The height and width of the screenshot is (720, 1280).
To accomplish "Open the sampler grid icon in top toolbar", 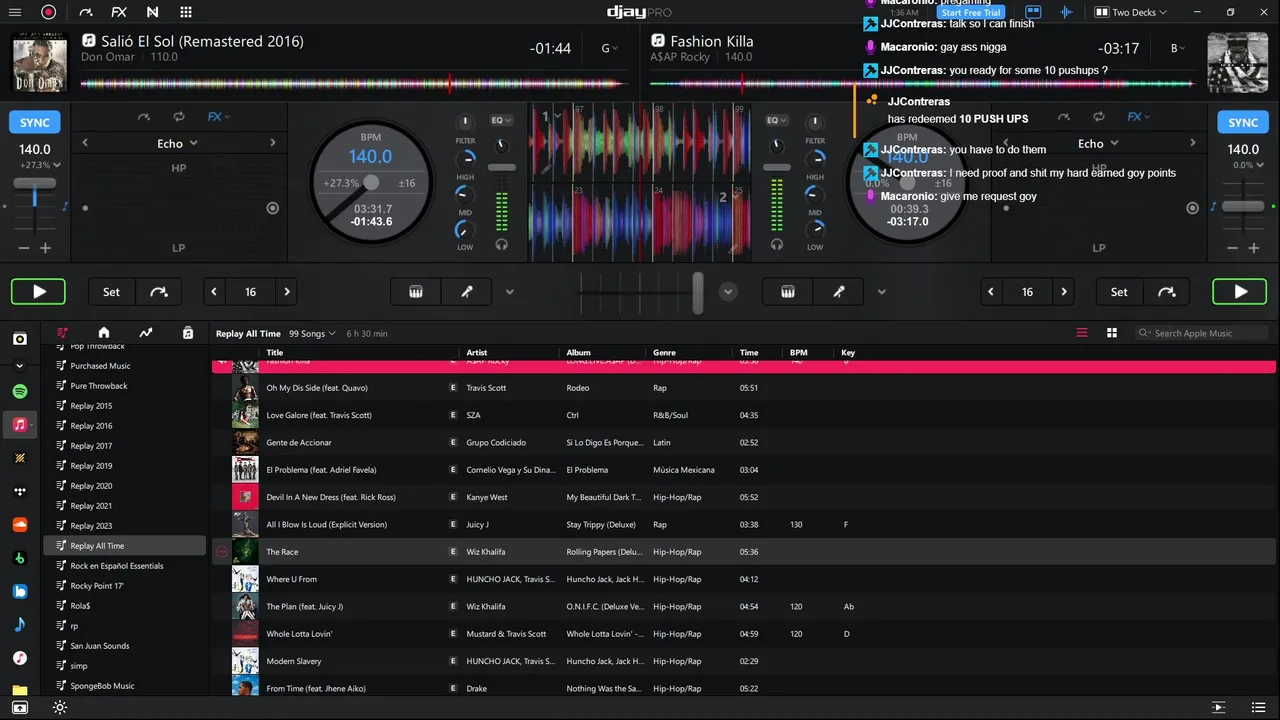I will pyautogui.click(x=186, y=12).
